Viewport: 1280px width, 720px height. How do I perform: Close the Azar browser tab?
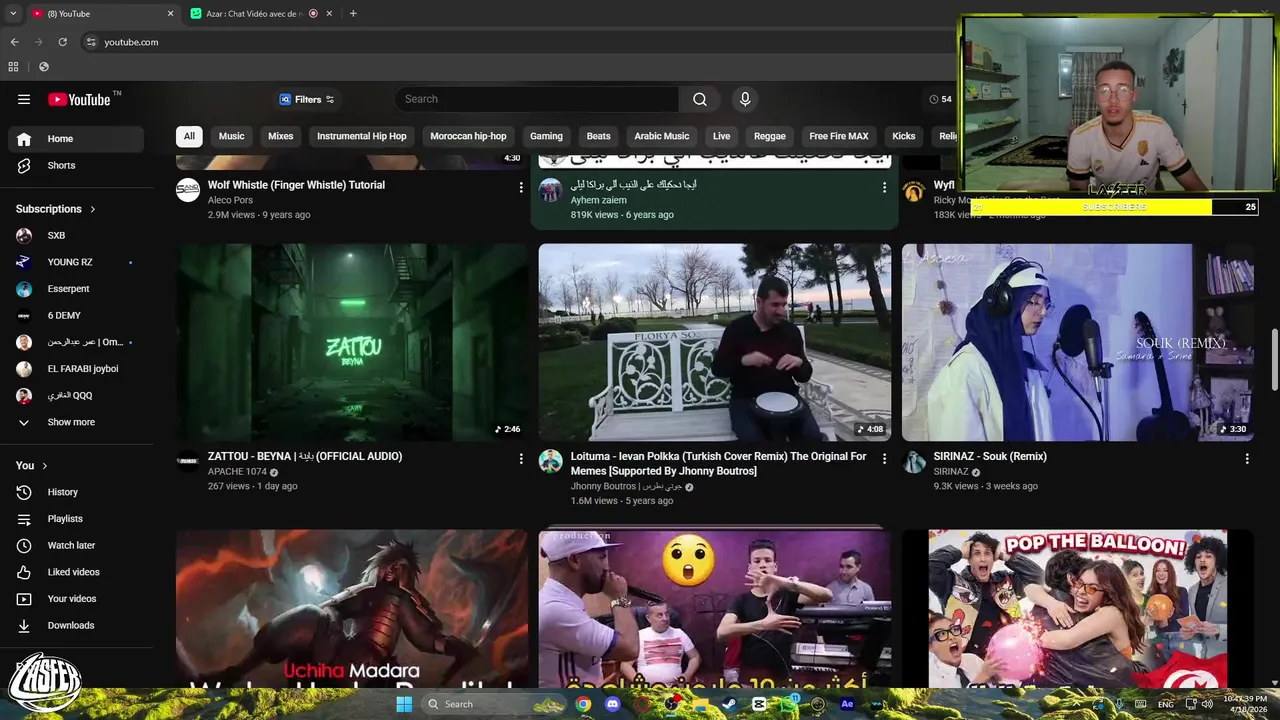pos(330,14)
